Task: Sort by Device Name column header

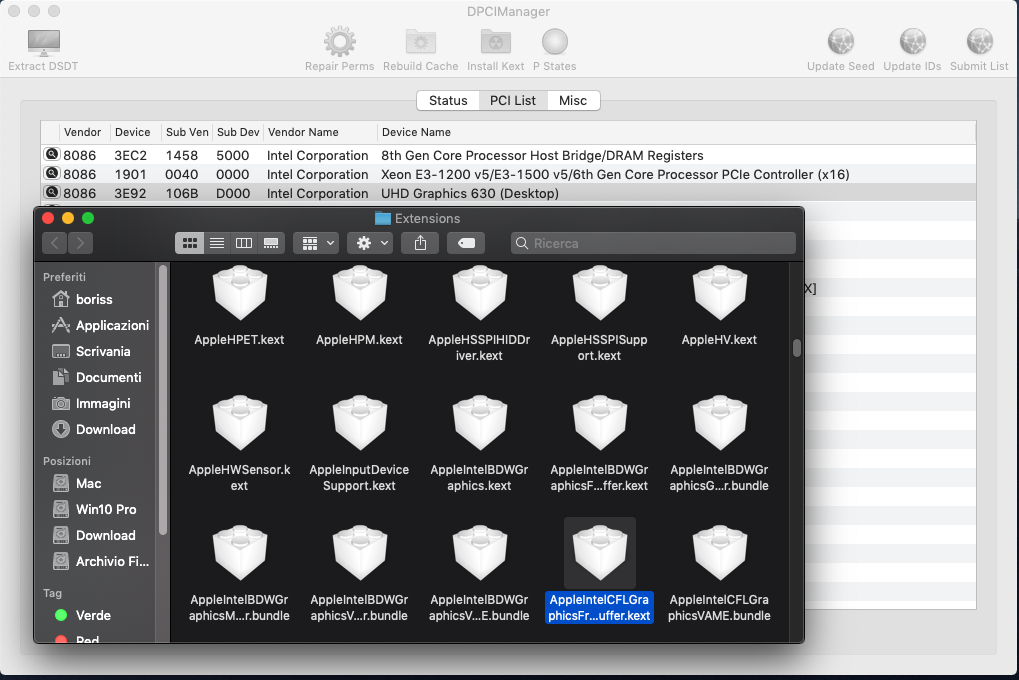Action: coord(676,132)
